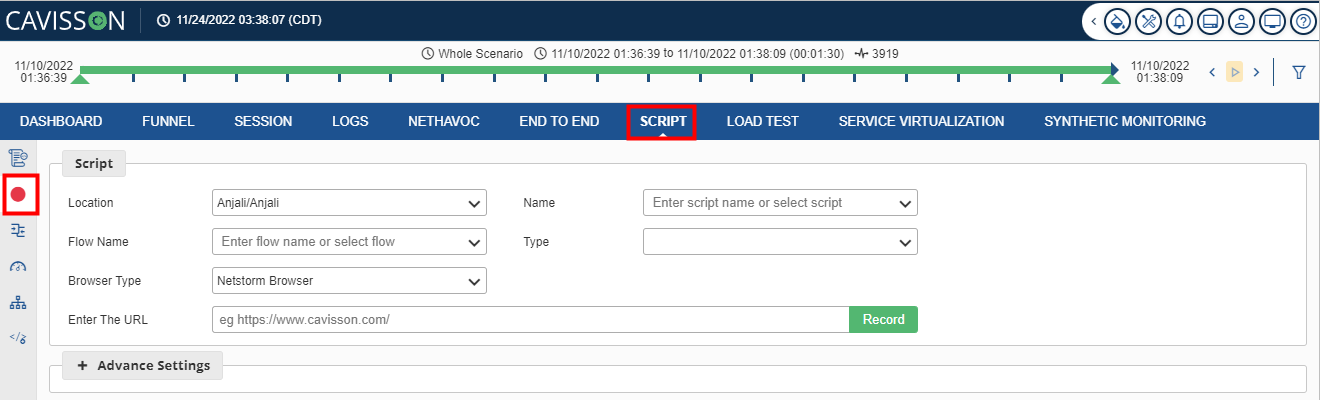The width and height of the screenshot is (1320, 400).
Task: Click the tablet device icon in header
Action: click(x=1211, y=20)
